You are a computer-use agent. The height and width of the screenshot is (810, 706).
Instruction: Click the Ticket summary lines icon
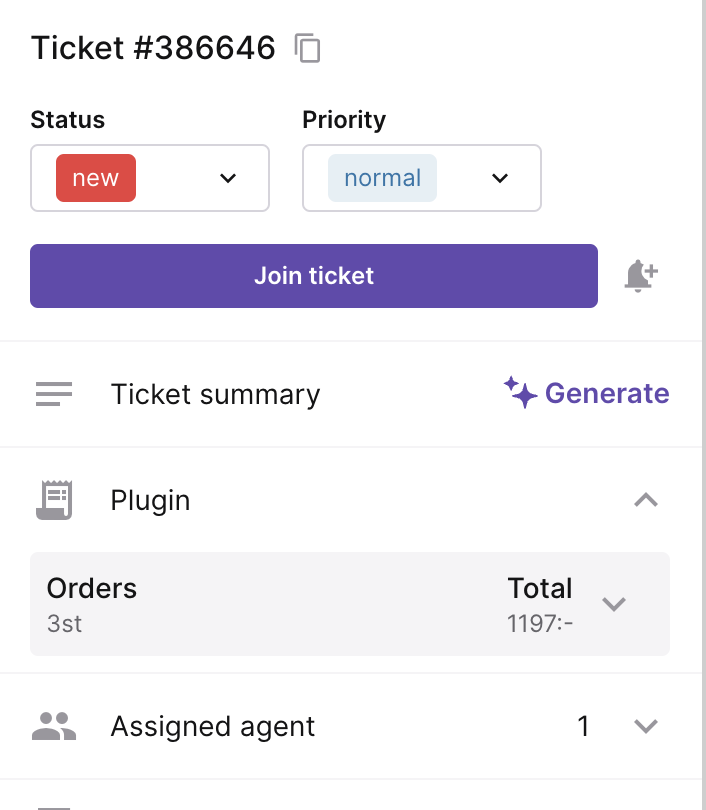click(54, 394)
